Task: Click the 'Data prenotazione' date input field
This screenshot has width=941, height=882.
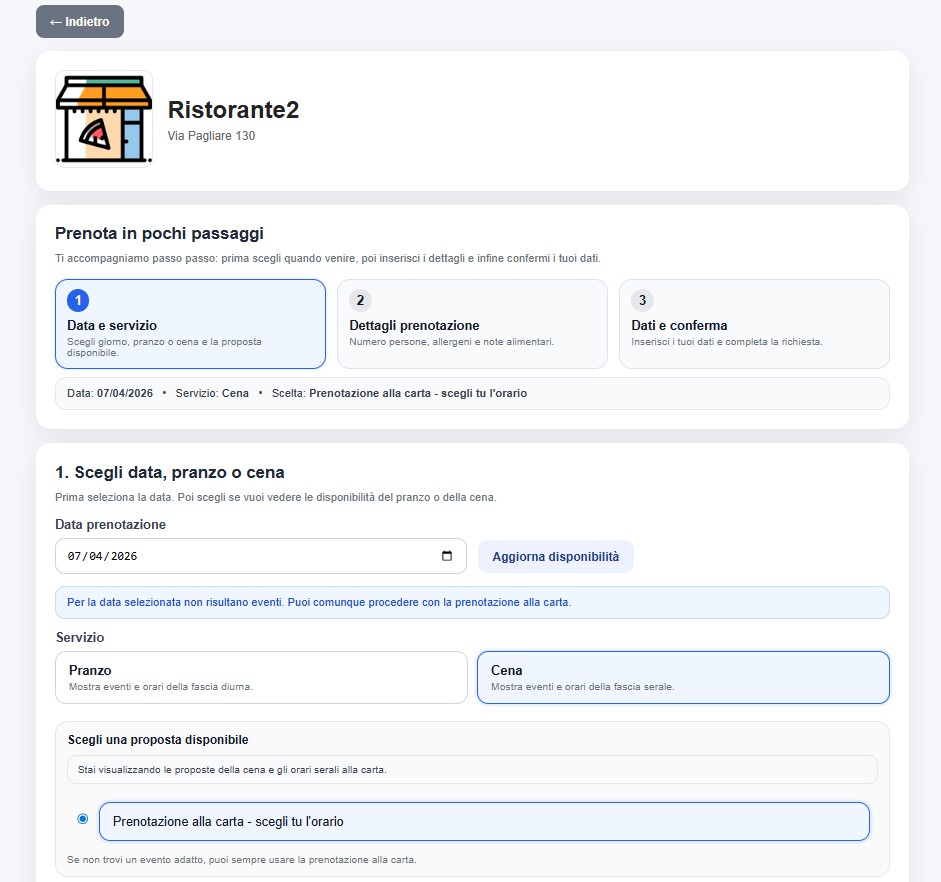Action: [250, 556]
